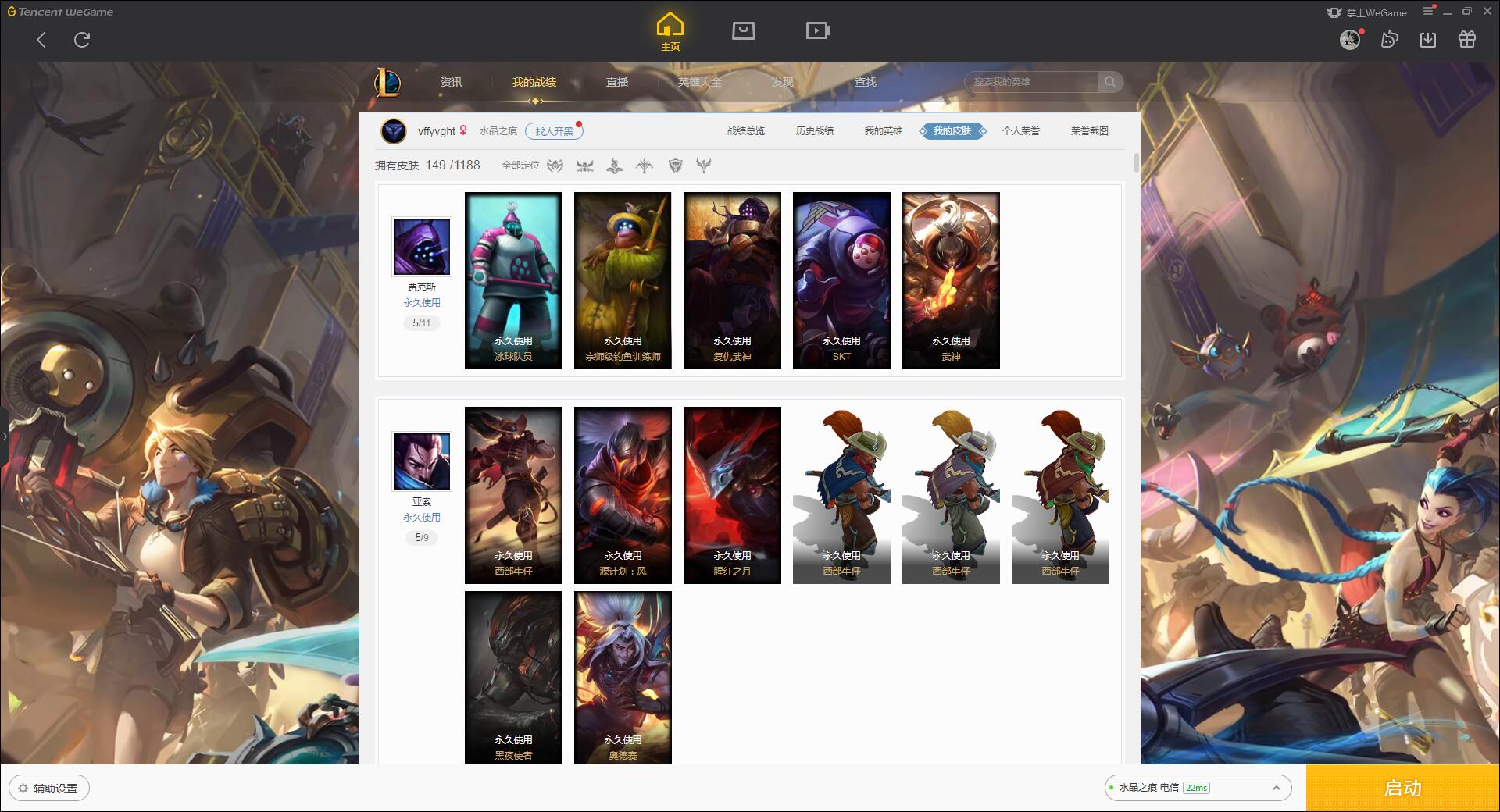Filter skins by the mage flame role icon
The image size is (1500, 812).
(x=615, y=166)
